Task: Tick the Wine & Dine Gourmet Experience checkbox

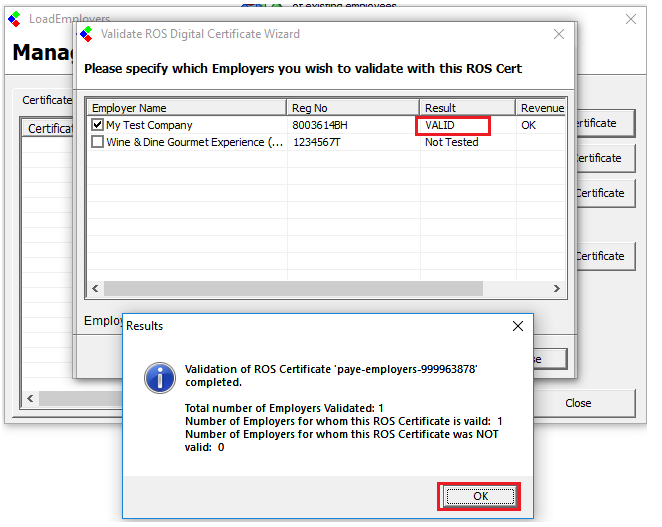Action: [x=97, y=143]
